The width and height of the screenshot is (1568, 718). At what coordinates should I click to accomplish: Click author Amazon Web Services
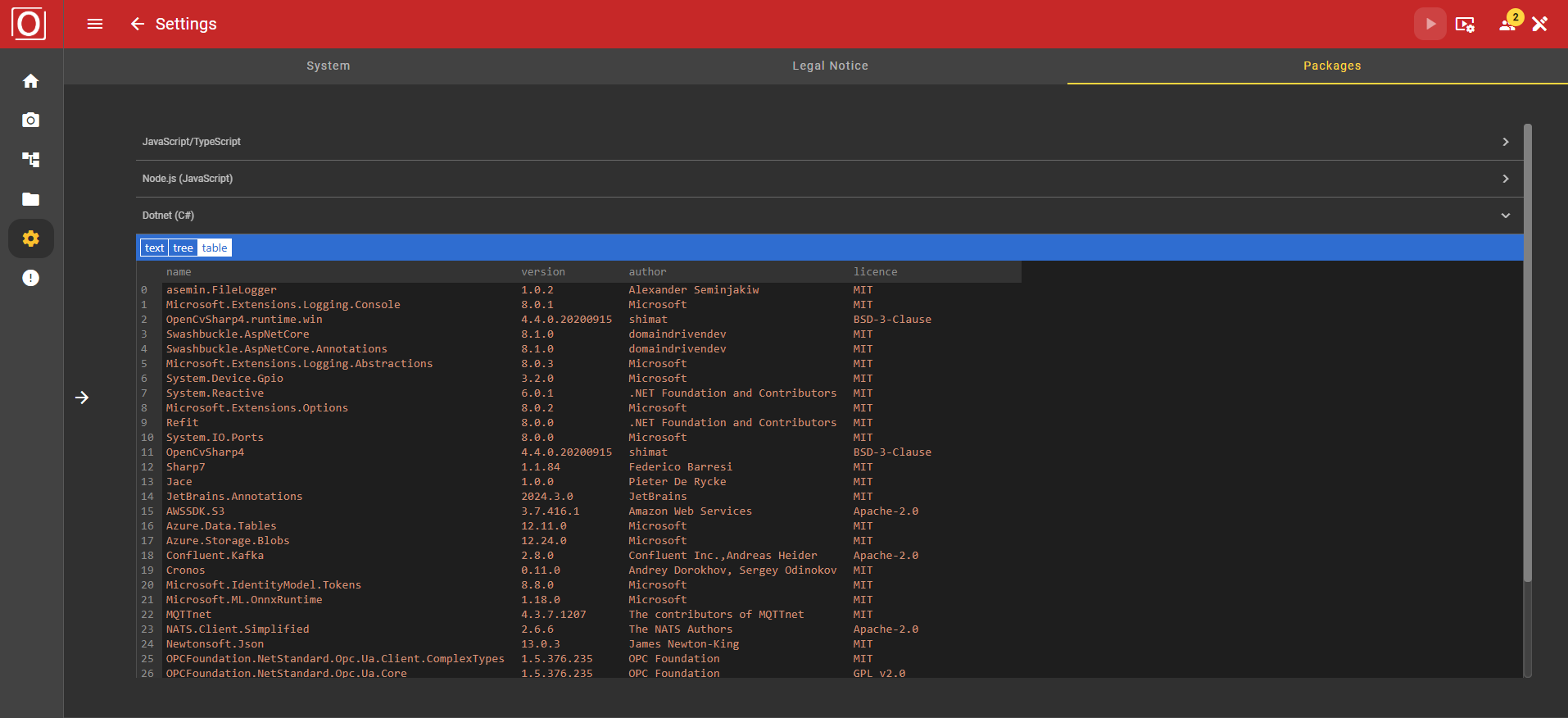click(x=691, y=511)
